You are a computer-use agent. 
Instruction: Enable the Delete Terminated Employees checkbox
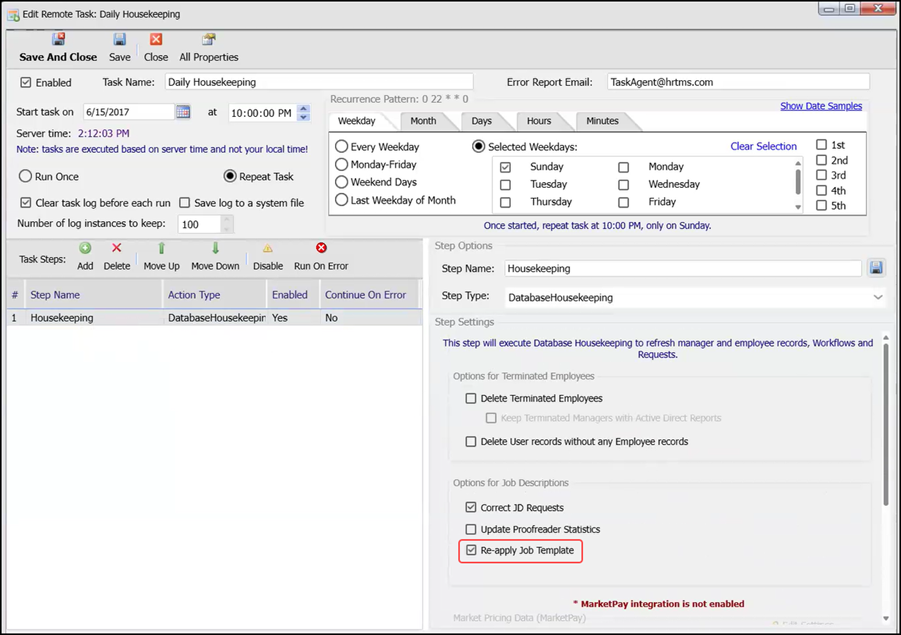[471, 398]
